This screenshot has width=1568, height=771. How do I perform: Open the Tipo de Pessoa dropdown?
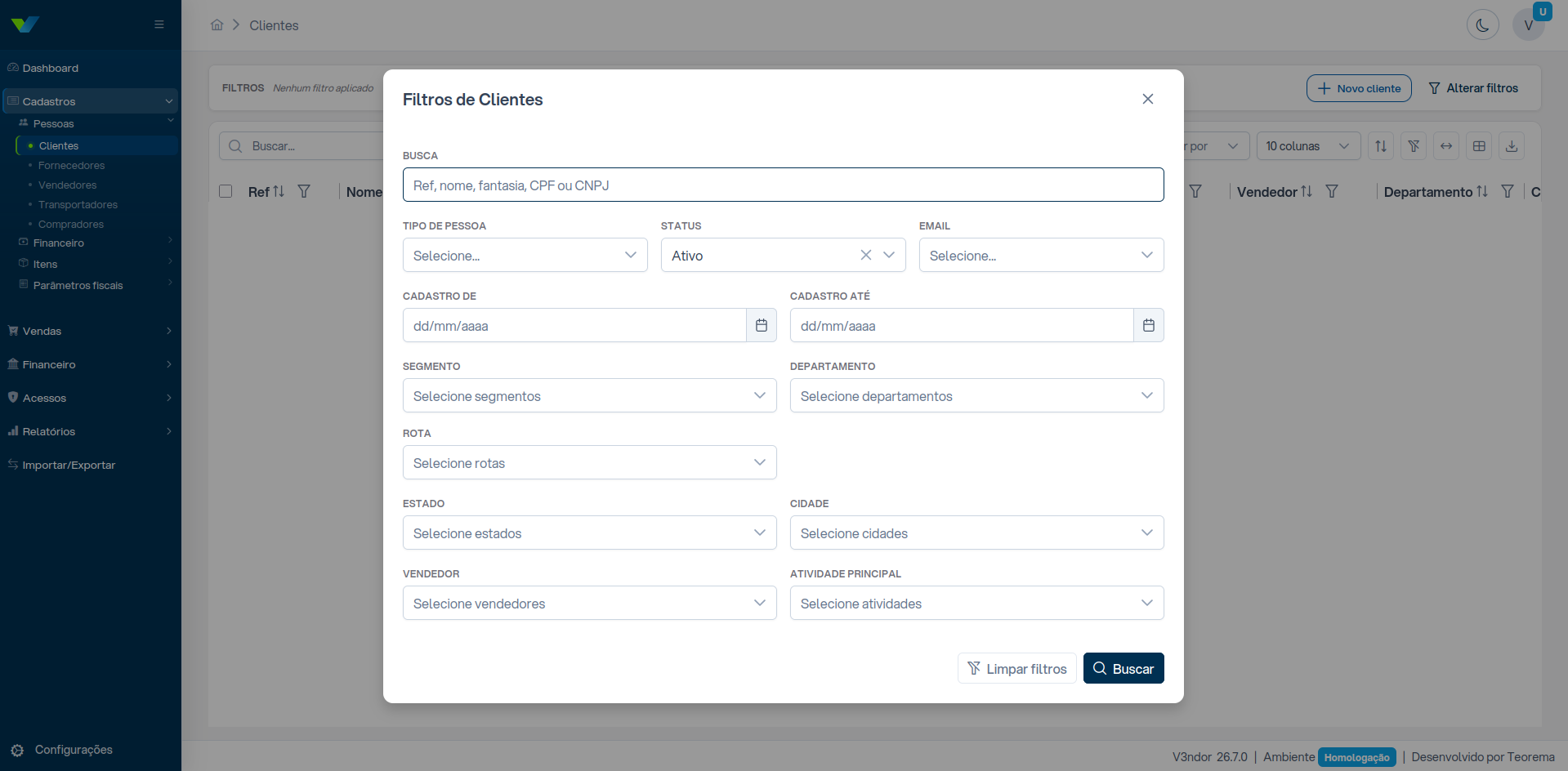pyautogui.click(x=525, y=255)
